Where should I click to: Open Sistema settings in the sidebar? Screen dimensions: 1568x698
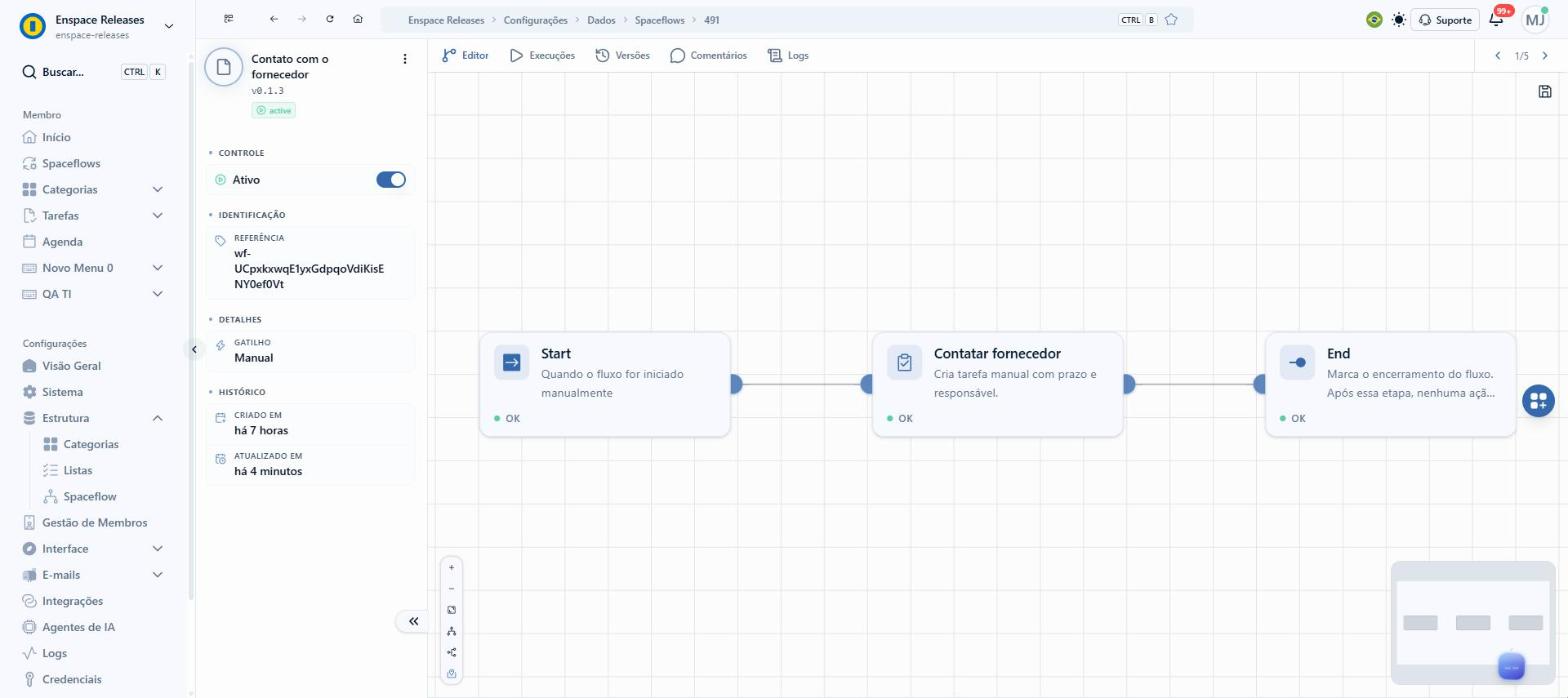(62, 392)
